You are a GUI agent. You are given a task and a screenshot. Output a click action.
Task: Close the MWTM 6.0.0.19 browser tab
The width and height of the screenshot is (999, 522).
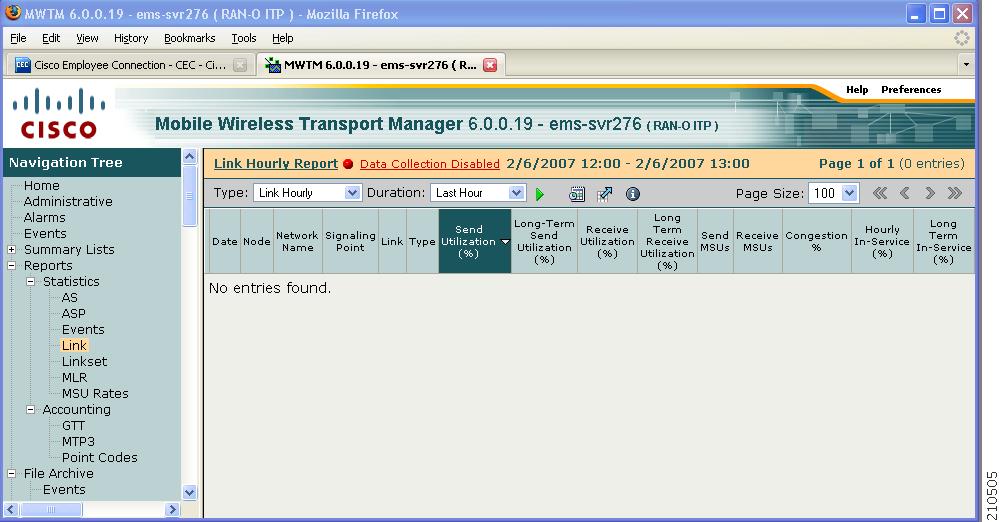pyautogui.click(x=490, y=65)
